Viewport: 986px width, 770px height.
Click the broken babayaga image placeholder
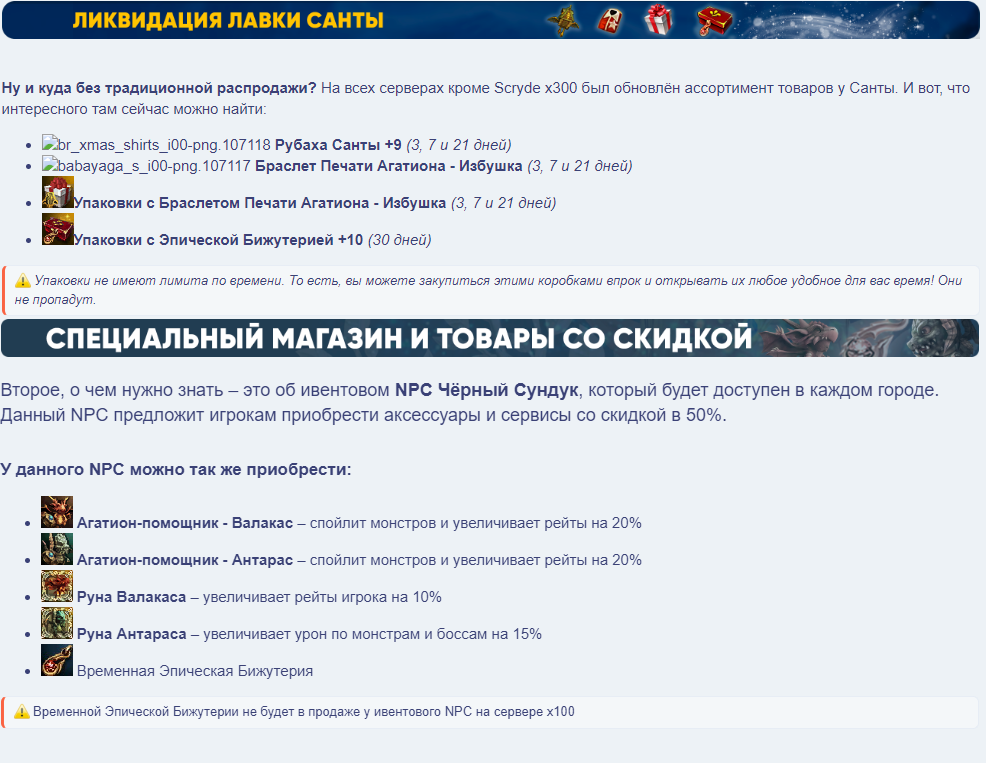pos(146,166)
